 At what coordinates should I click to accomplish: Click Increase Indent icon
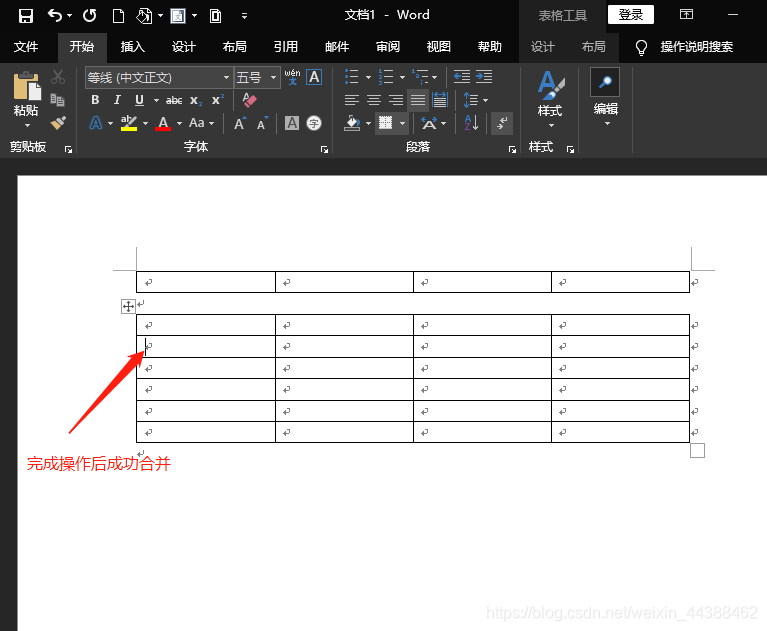(x=484, y=77)
